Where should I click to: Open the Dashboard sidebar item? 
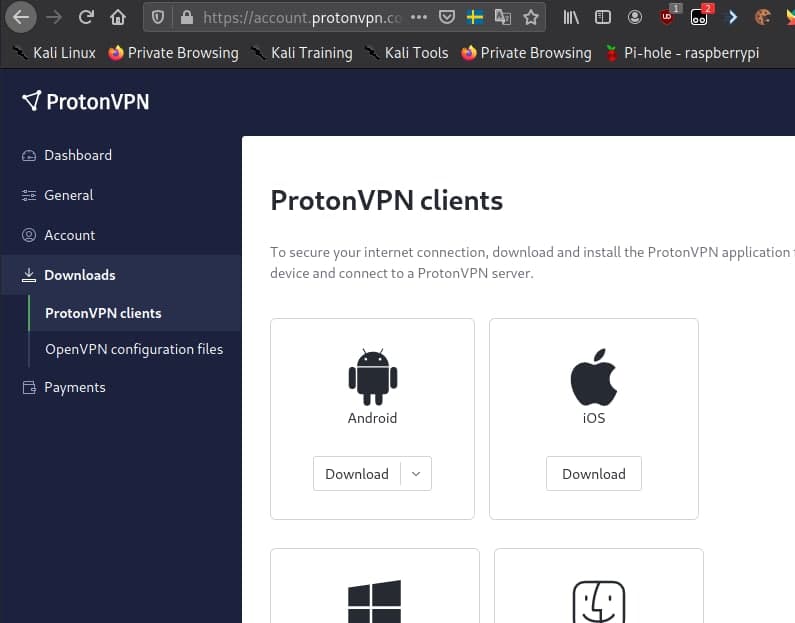(78, 155)
